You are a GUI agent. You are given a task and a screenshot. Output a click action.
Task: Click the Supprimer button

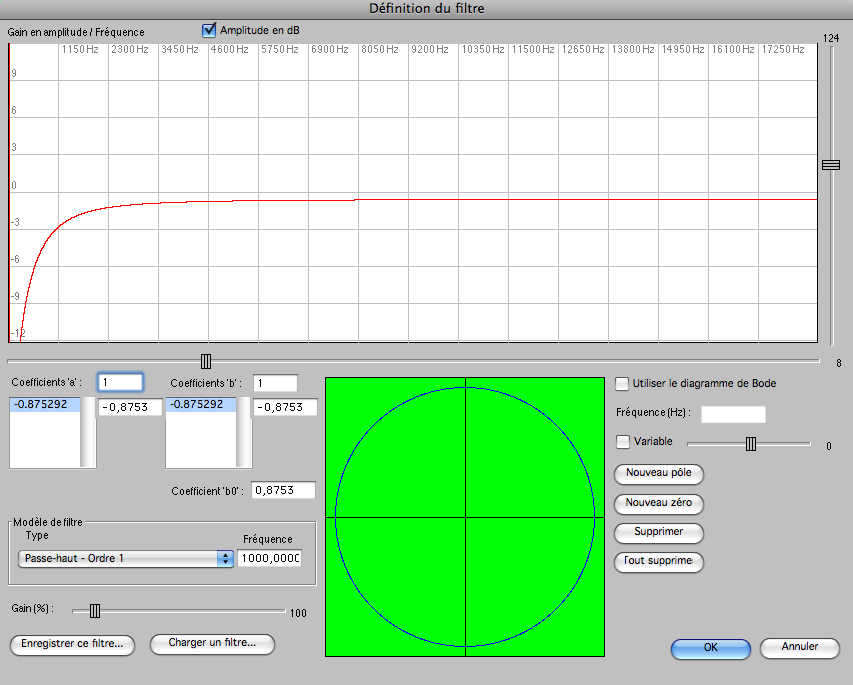point(658,532)
